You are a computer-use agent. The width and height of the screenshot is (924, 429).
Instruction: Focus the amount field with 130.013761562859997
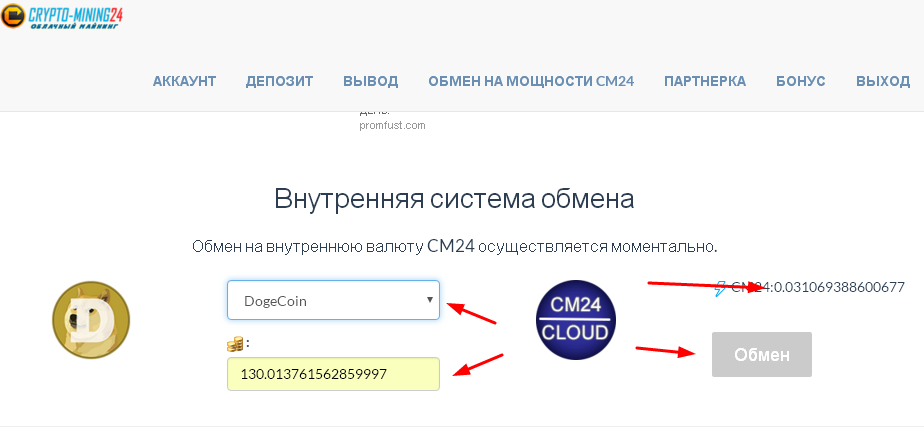pos(334,374)
